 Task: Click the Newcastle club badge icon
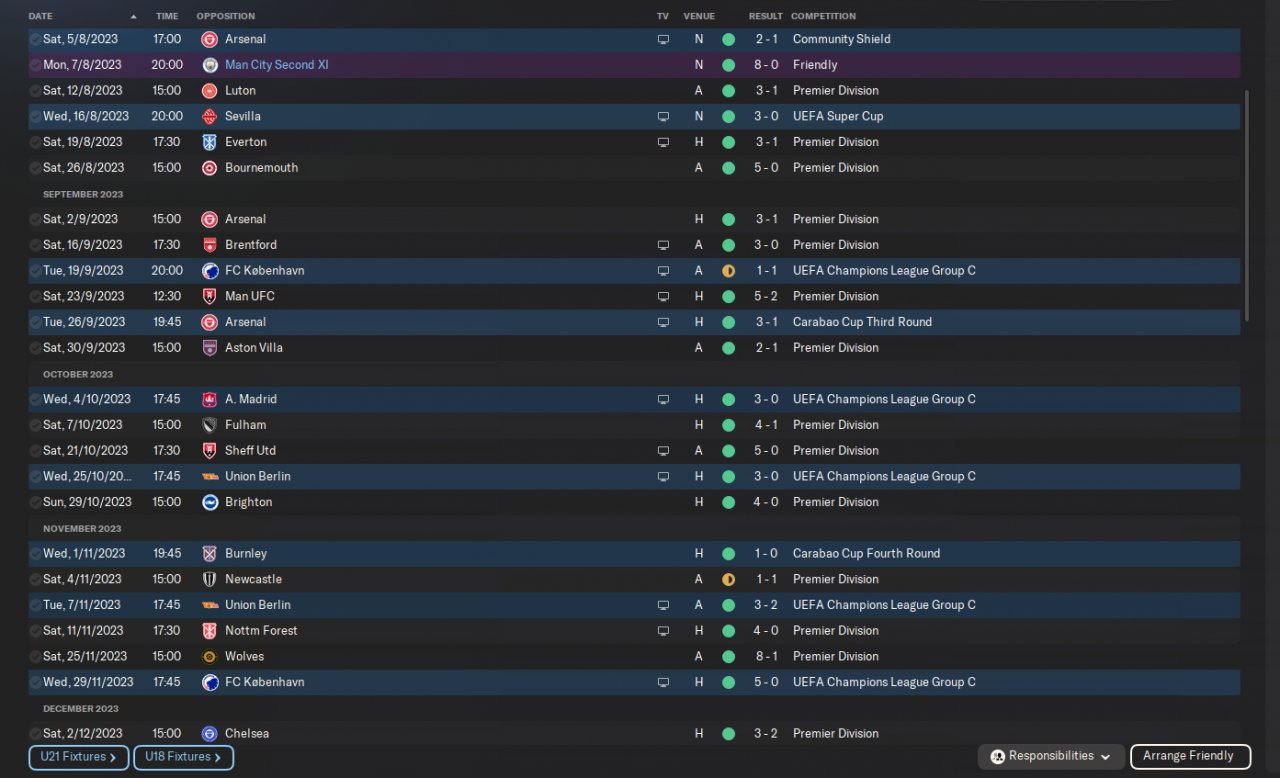209,579
